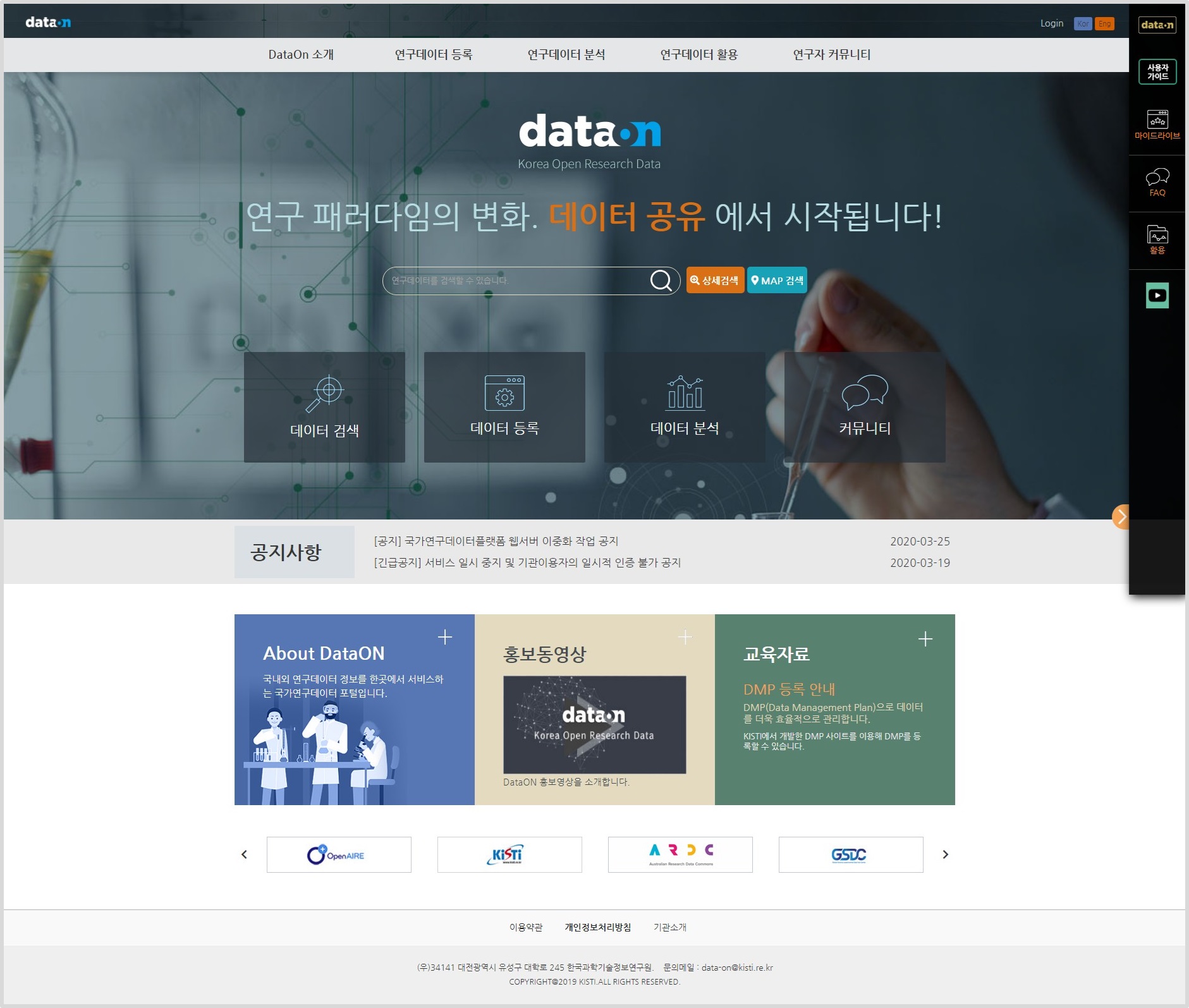The width and height of the screenshot is (1189, 1008).
Task: Open DMP 등록 안내 link
Action: tap(790, 689)
